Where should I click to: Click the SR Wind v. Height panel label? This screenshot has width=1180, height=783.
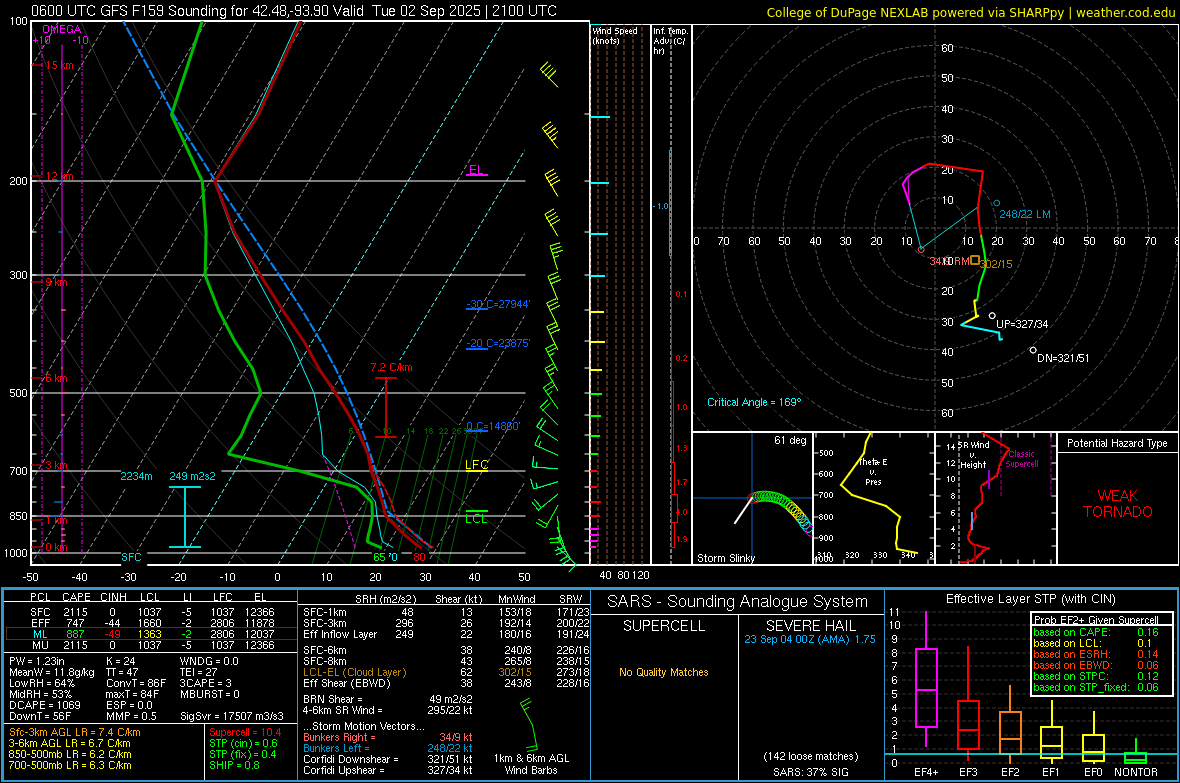click(973, 455)
